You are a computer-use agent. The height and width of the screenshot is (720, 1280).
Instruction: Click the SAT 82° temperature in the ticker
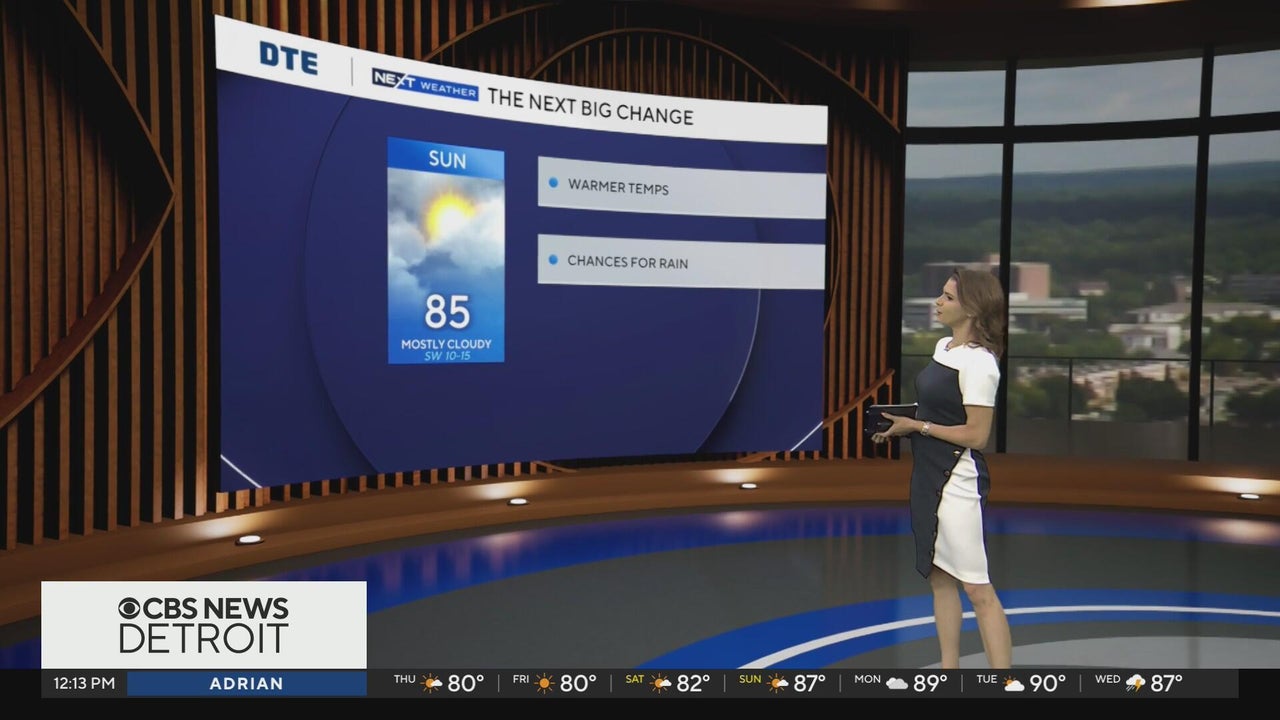click(693, 684)
